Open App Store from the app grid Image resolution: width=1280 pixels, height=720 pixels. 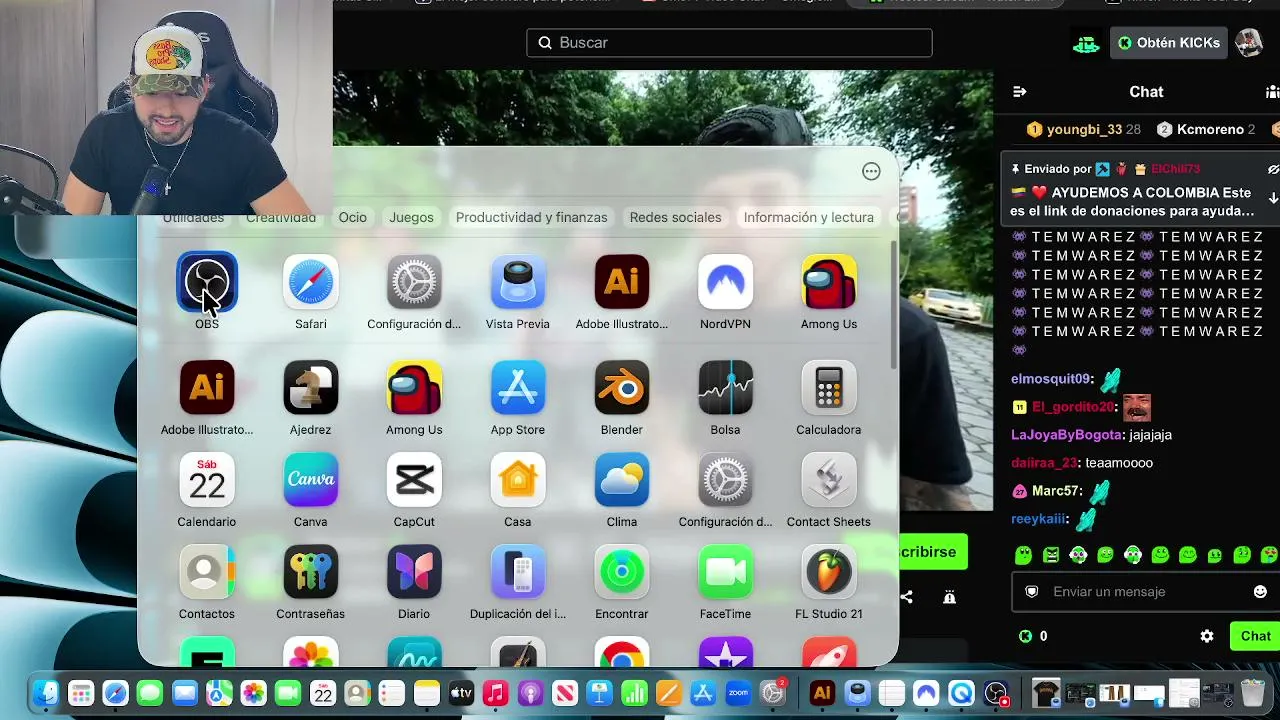click(x=518, y=388)
